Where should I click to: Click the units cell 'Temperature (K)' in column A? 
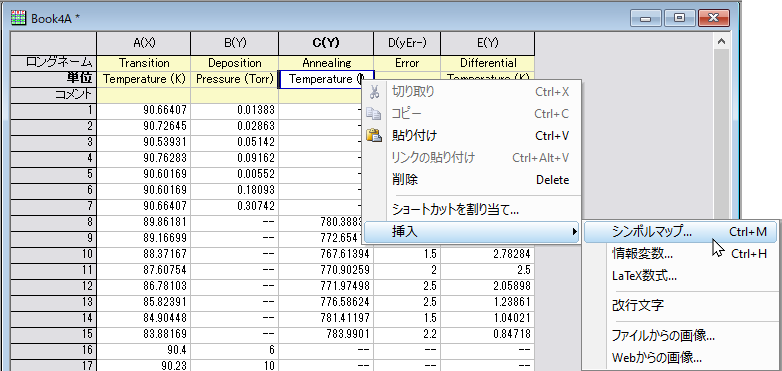[x=144, y=79]
